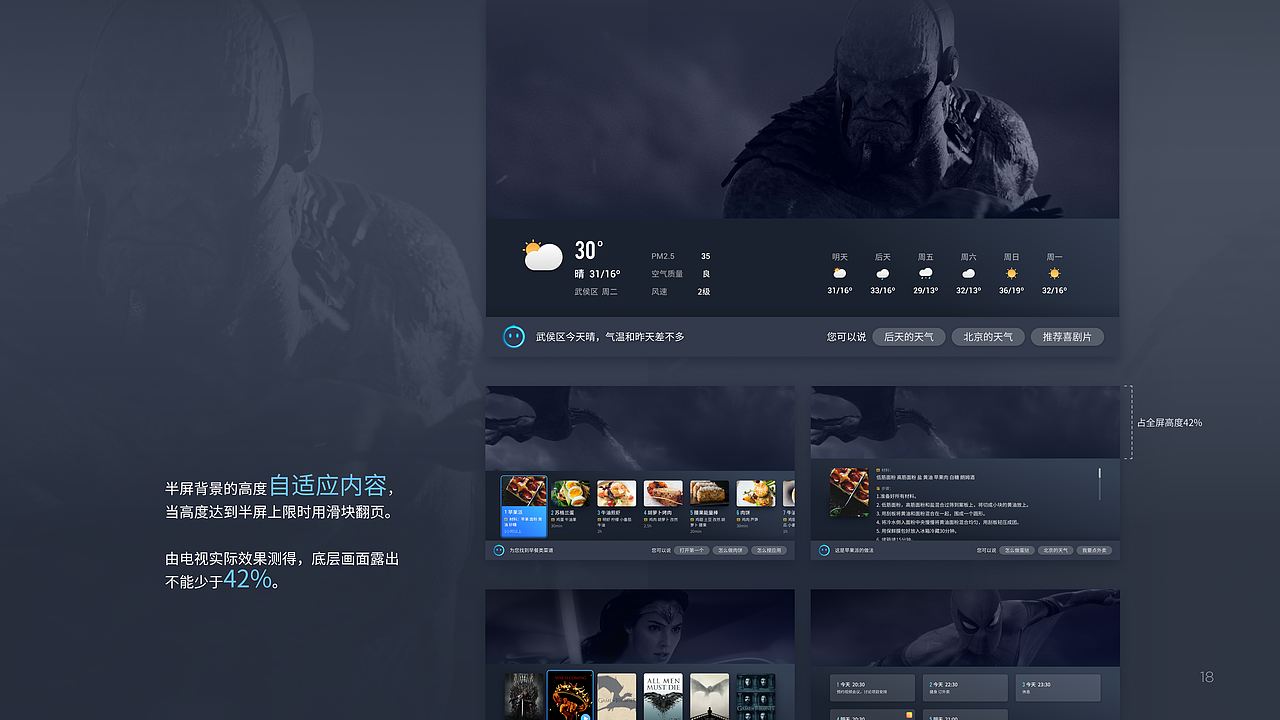Click the 周六 forecast cloud icon
This screenshot has width=1280, height=720.
click(x=968, y=273)
